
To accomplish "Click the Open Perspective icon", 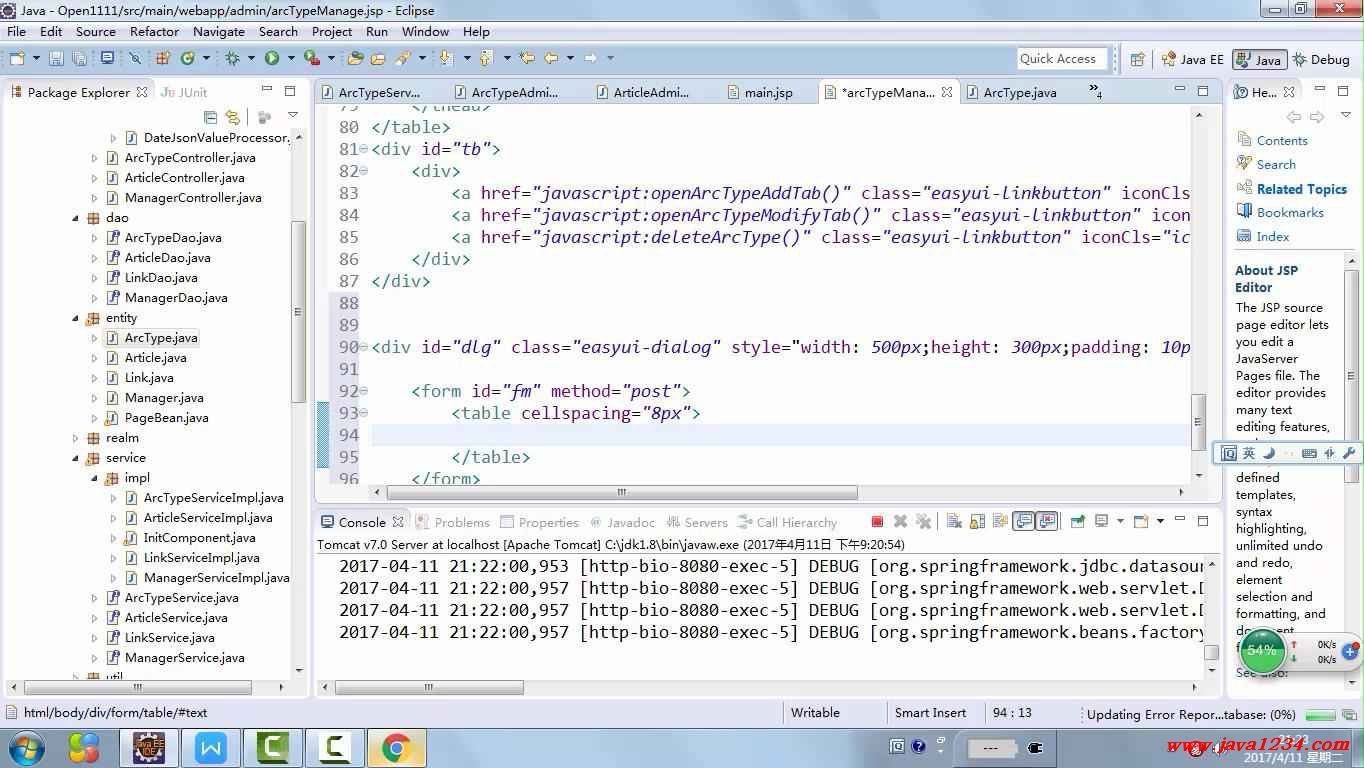I will pyautogui.click(x=1137, y=59).
